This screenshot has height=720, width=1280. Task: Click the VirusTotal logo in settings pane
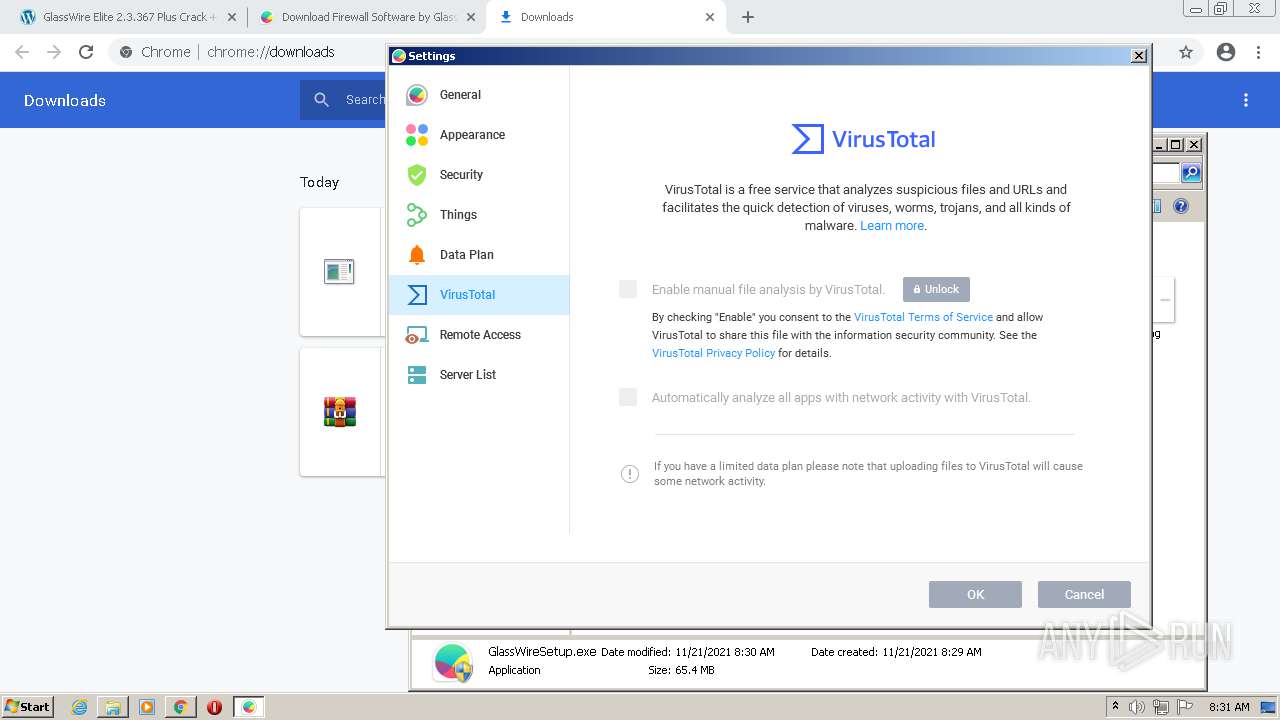(x=863, y=139)
